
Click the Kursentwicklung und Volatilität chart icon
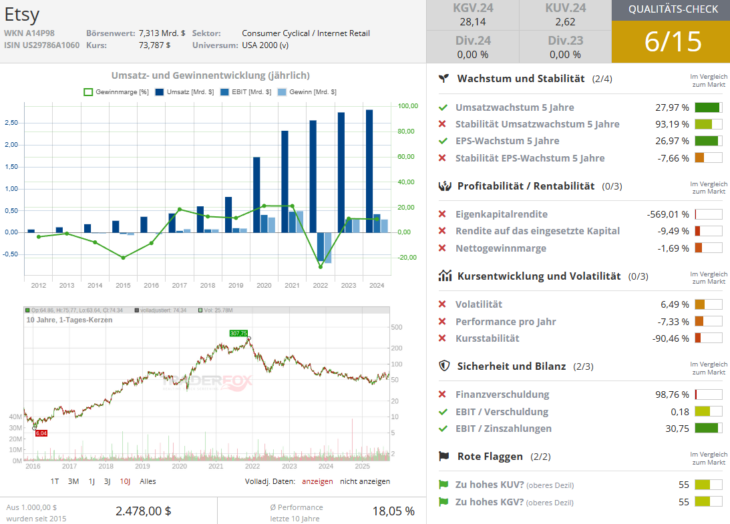443,275
